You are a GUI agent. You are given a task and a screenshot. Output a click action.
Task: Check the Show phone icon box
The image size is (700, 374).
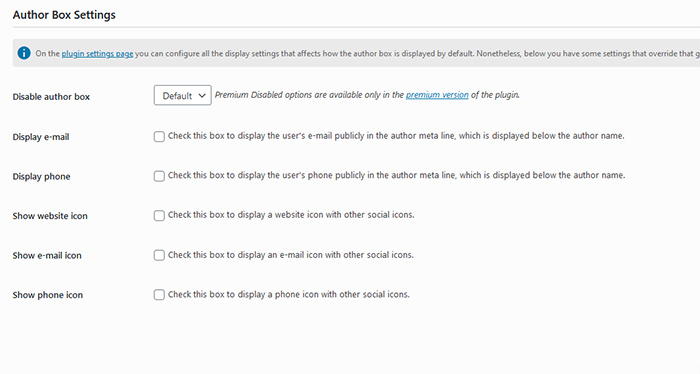(159, 295)
